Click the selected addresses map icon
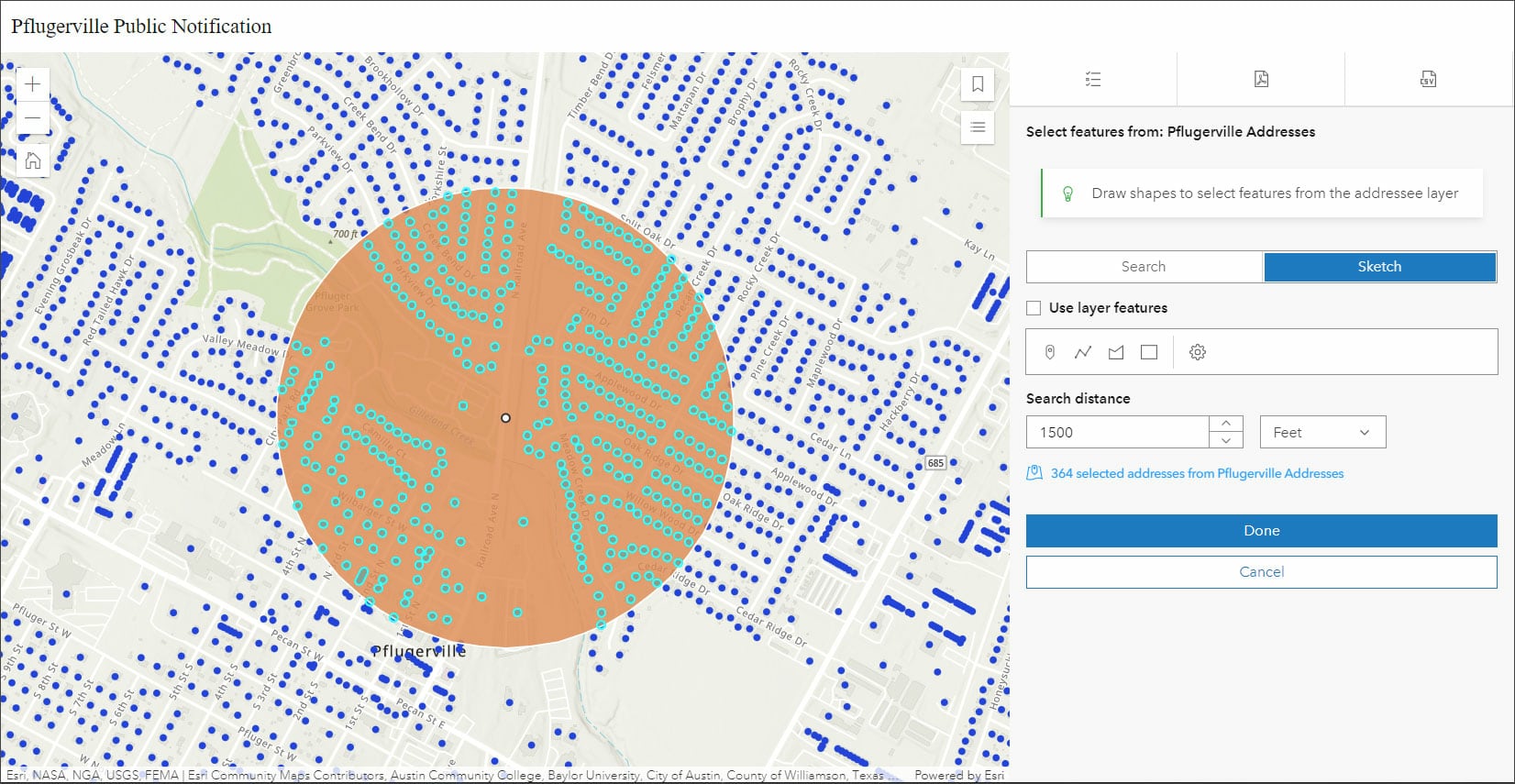The height and width of the screenshot is (784, 1515). (x=1034, y=473)
